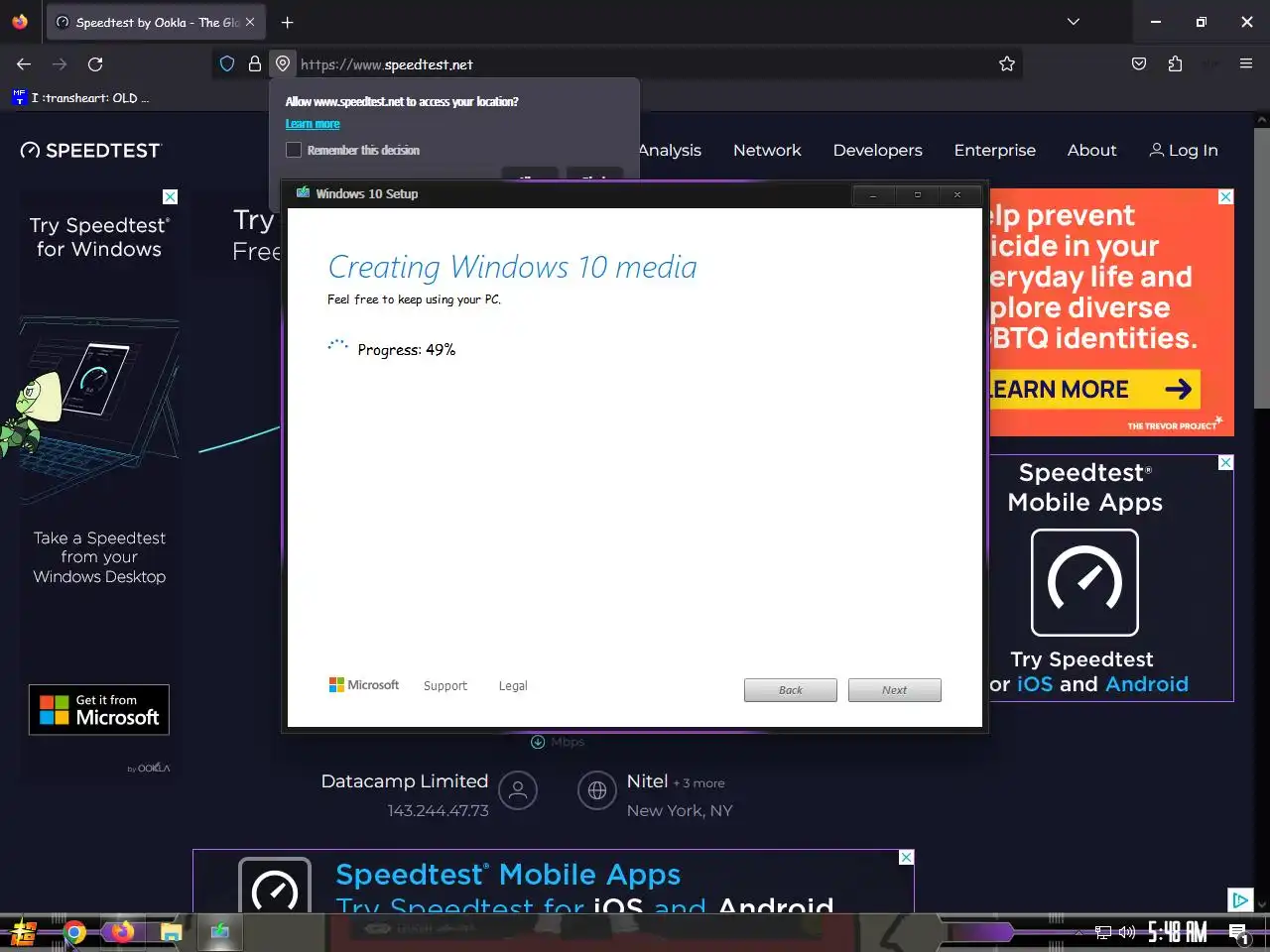The width and height of the screenshot is (1270, 952).
Task: Open the volume tray icon
Action: [x=1126, y=932]
